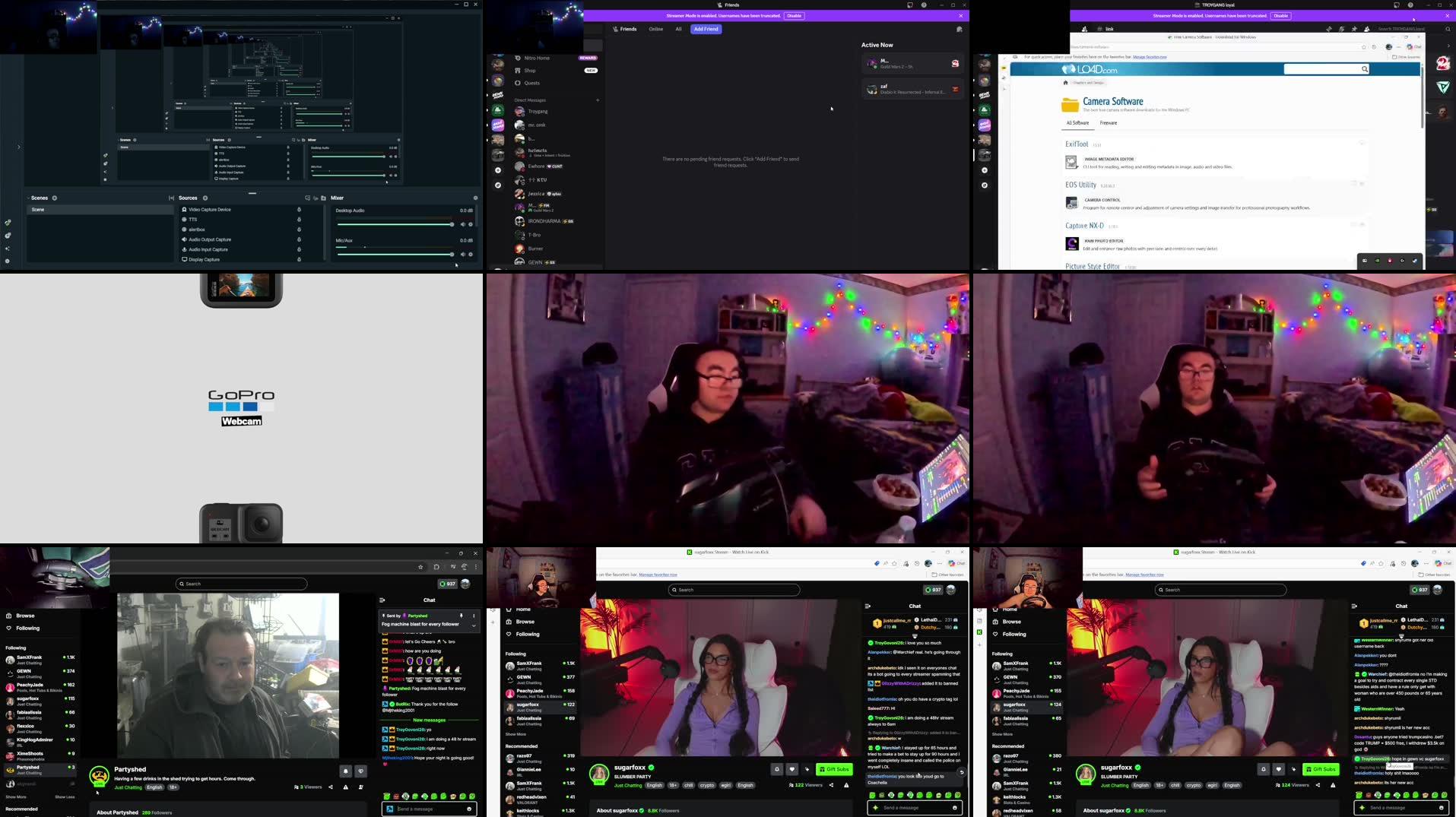Switch to the Online tab in Discord Friends
This screenshot has height=817, width=1456.
tap(655, 29)
